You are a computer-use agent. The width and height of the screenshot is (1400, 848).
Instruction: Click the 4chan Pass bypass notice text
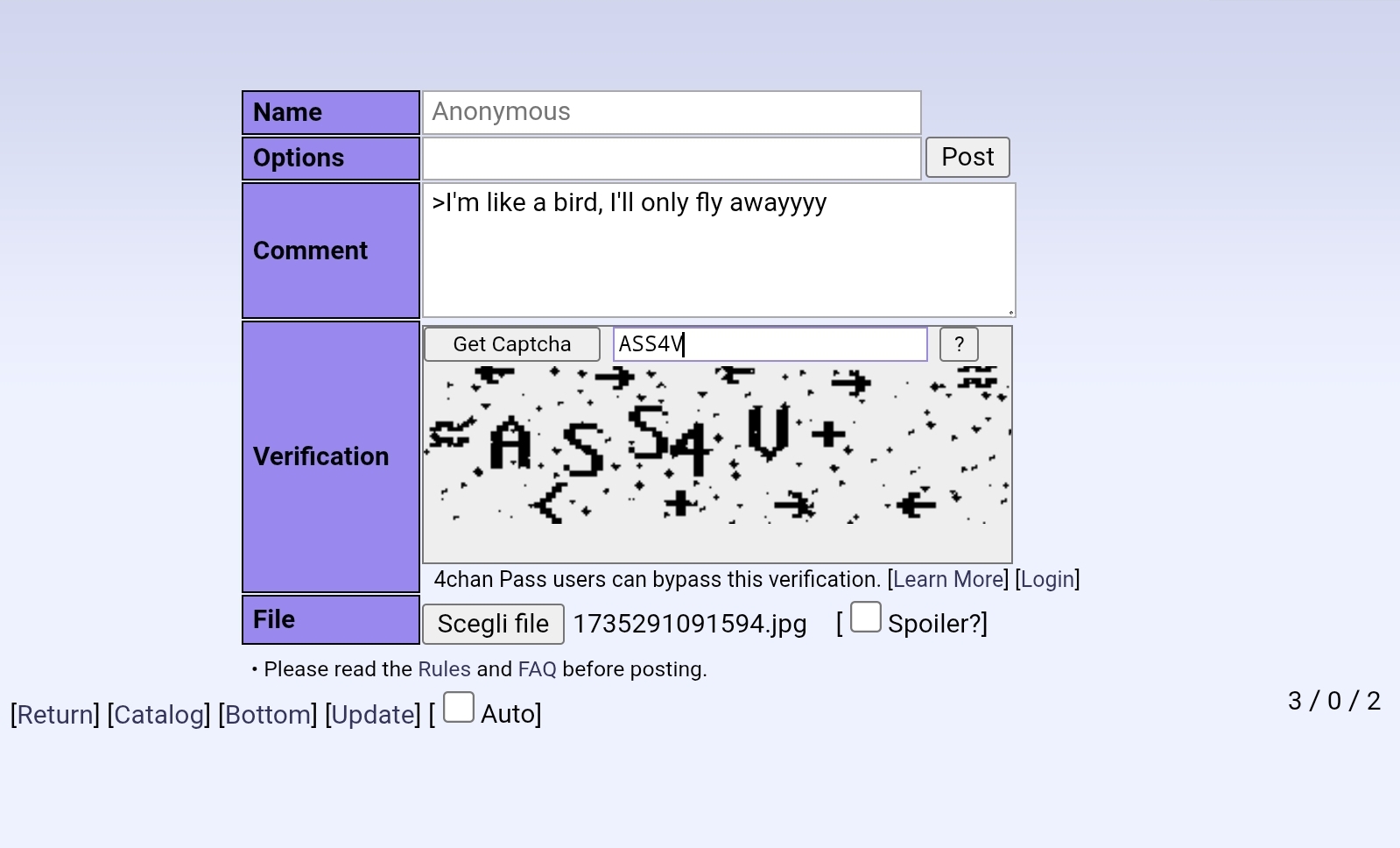coord(658,579)
